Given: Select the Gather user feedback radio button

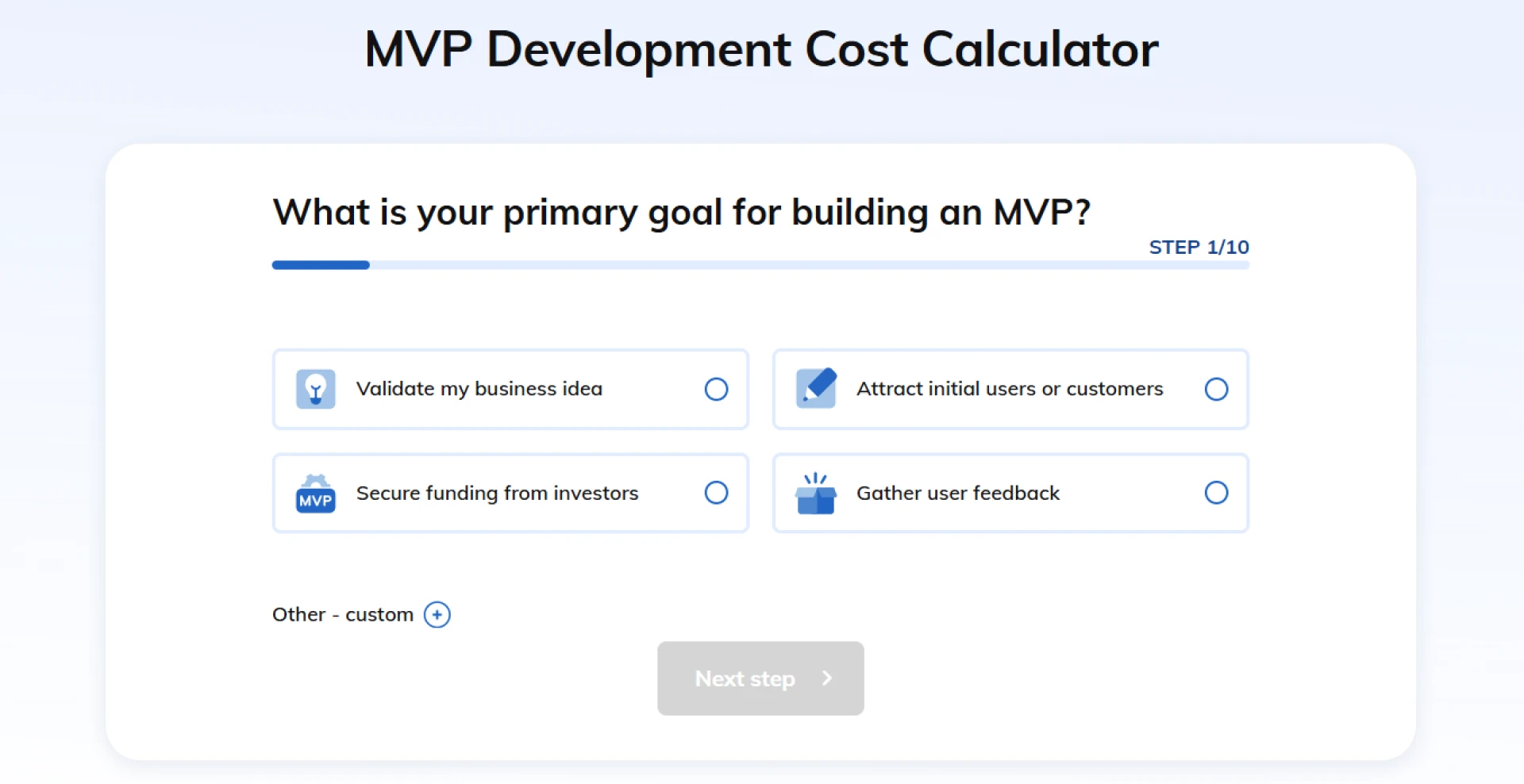Looking at the screenshot, I should click(1216, 493).
